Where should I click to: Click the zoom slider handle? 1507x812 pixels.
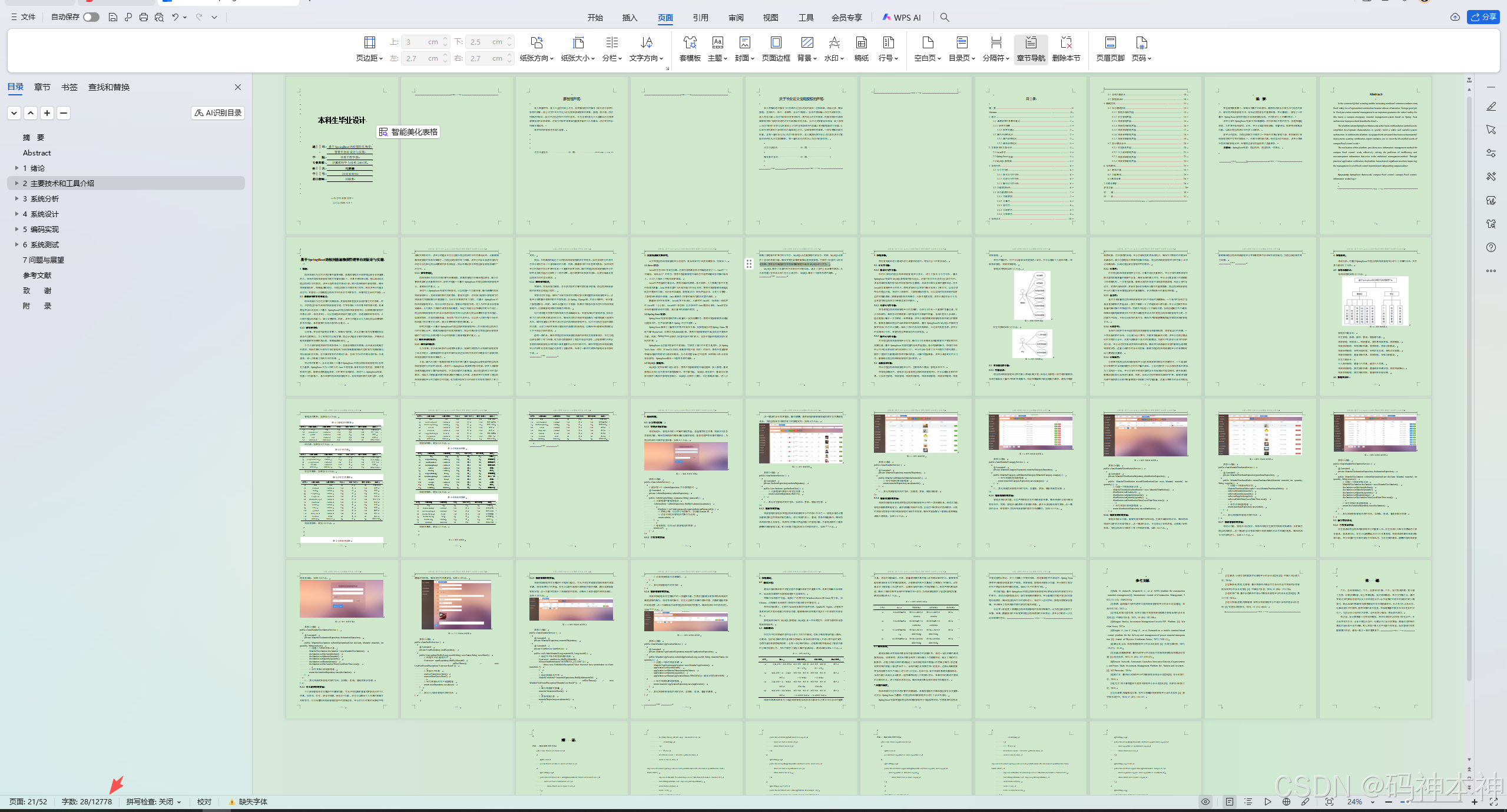pos(1407,801)
